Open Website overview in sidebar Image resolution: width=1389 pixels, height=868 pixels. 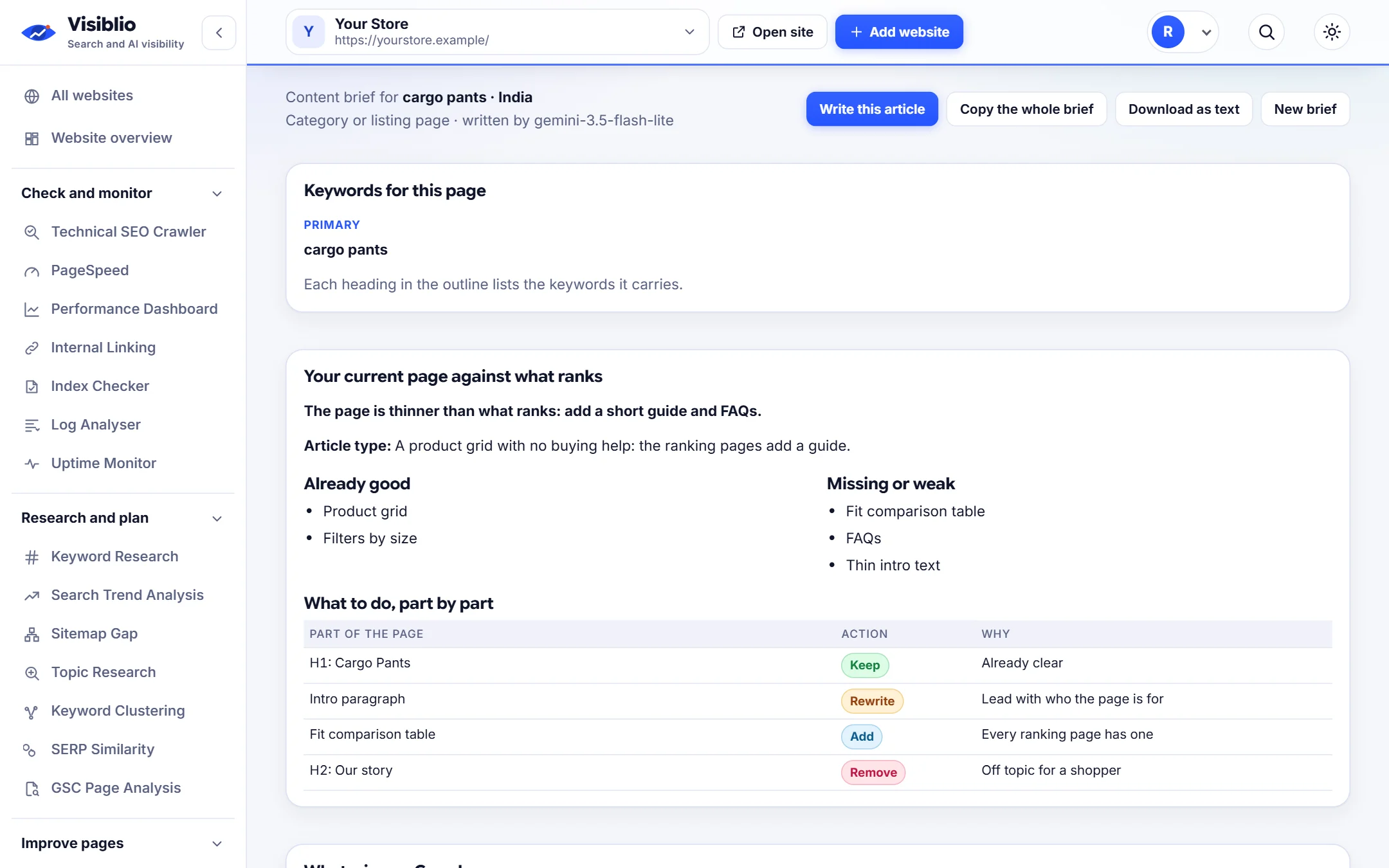click(111, 138)
